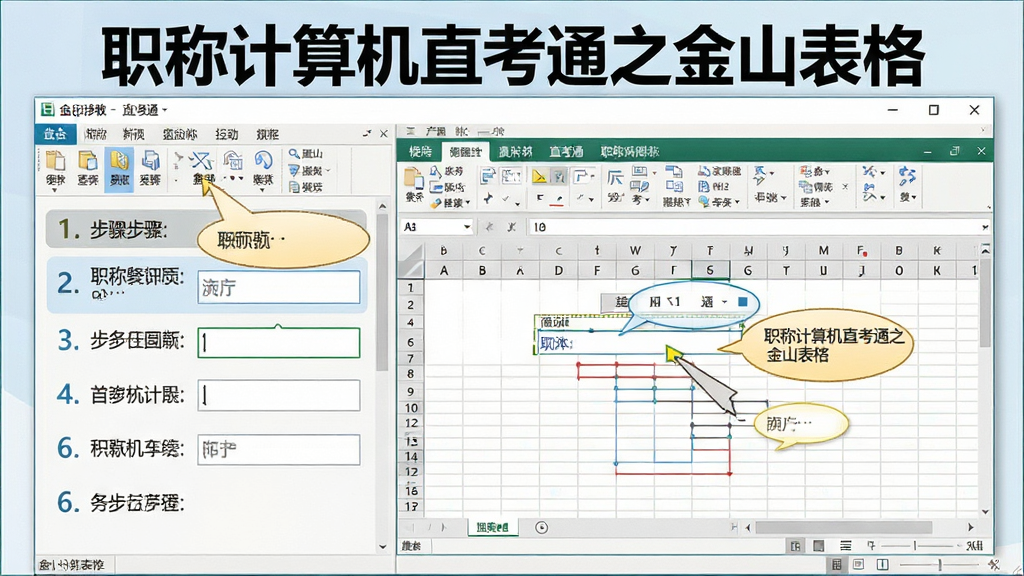Click the clipboard paste icon in left panel toolbar
1024x576 pixels.
(56, 161)
